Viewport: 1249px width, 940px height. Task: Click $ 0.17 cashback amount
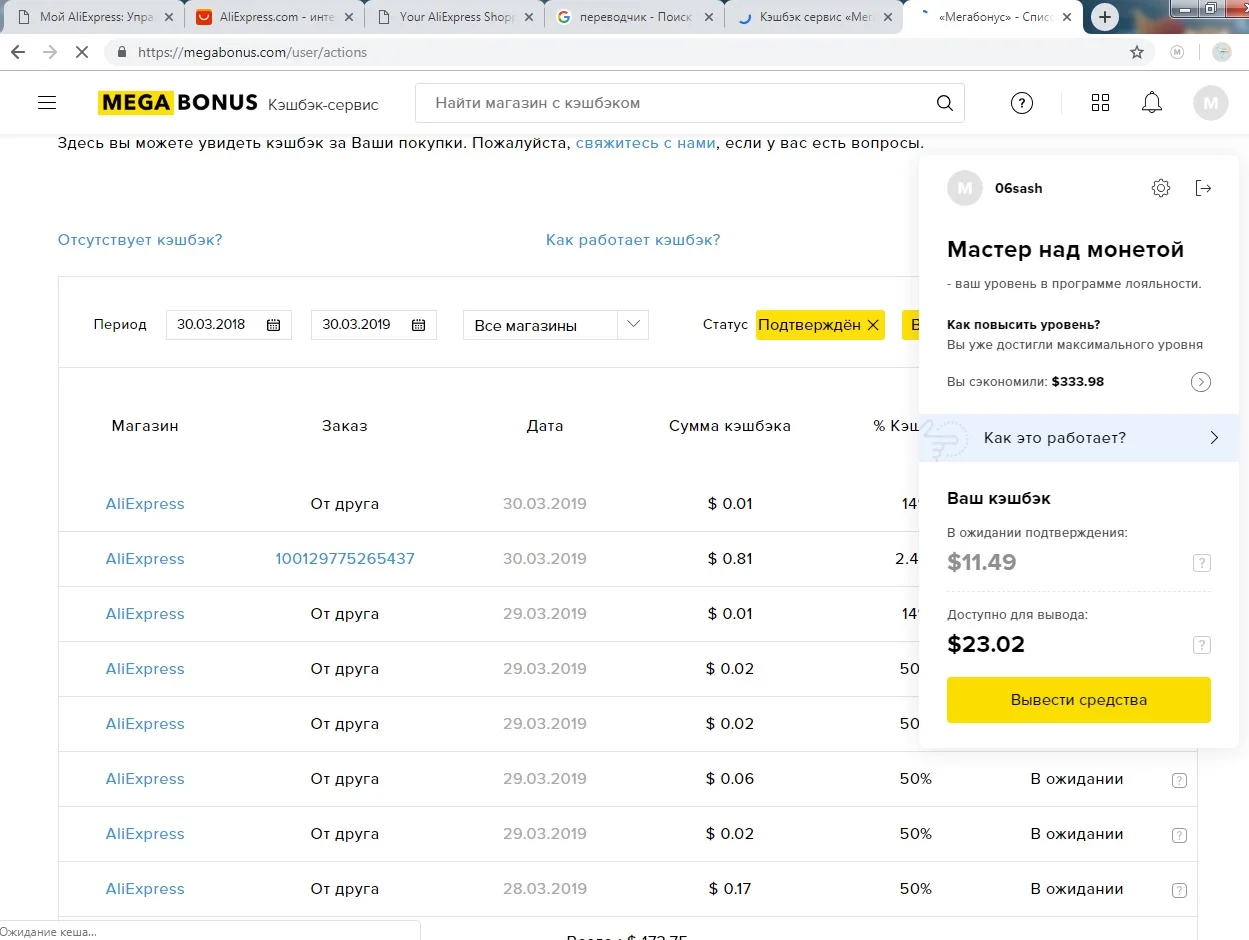pos(730,889)
